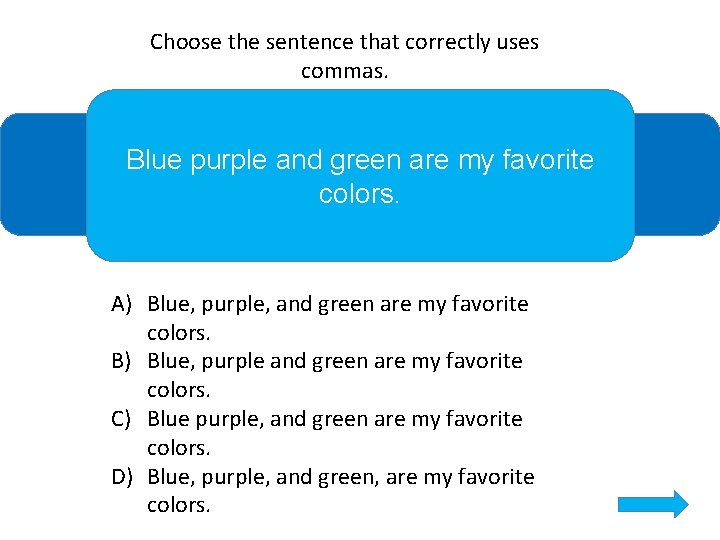Screen dimensions: 720x540
Task: Click "colors." on answer B's second line
Action: pyautogui.click(x=179, y=390)
